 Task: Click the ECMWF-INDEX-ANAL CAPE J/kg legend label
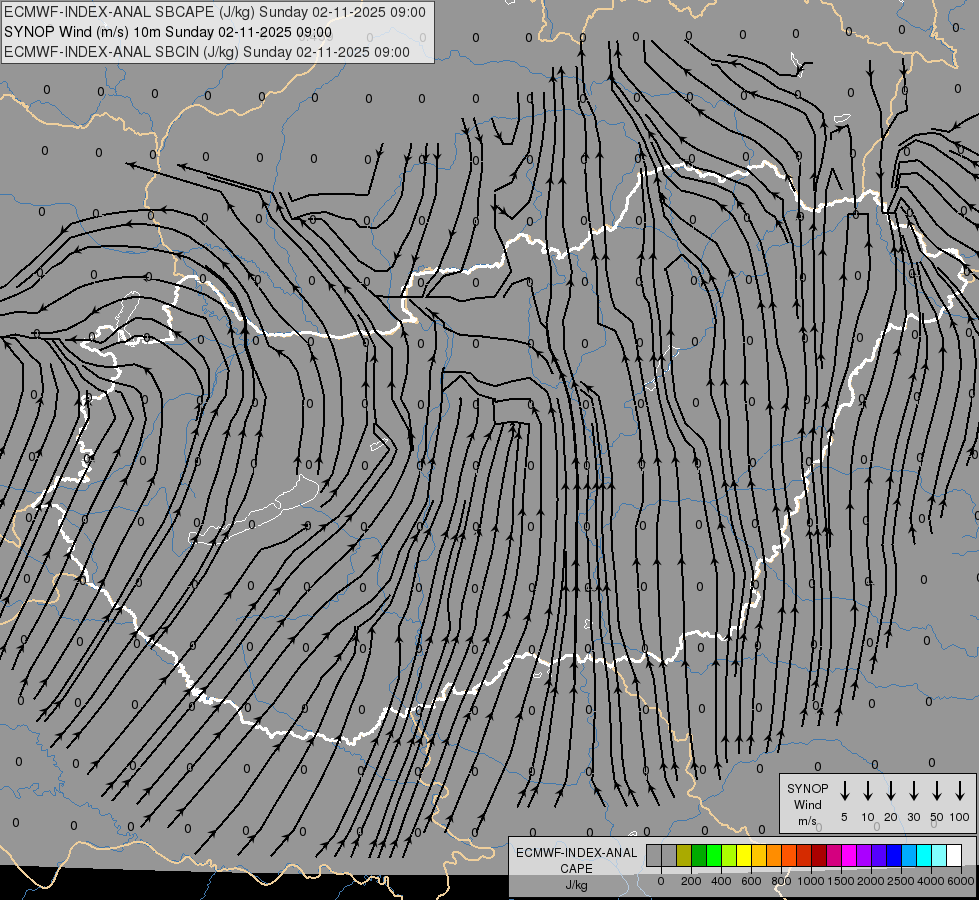click(576, 868)
